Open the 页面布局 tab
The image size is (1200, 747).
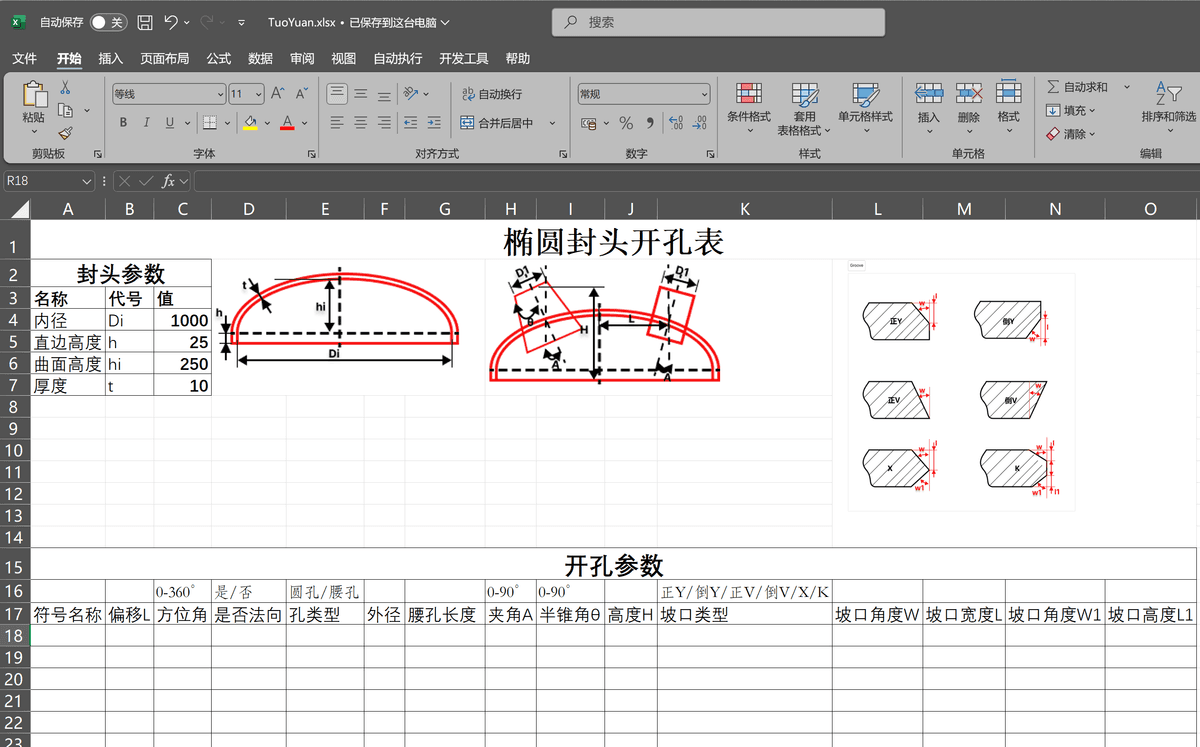click(165, 58)
